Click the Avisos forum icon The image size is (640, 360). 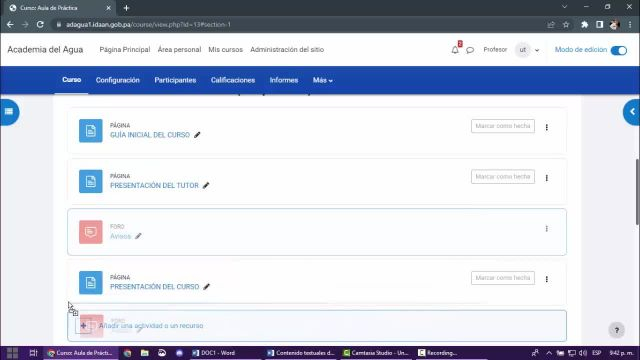tap(91, 232)
